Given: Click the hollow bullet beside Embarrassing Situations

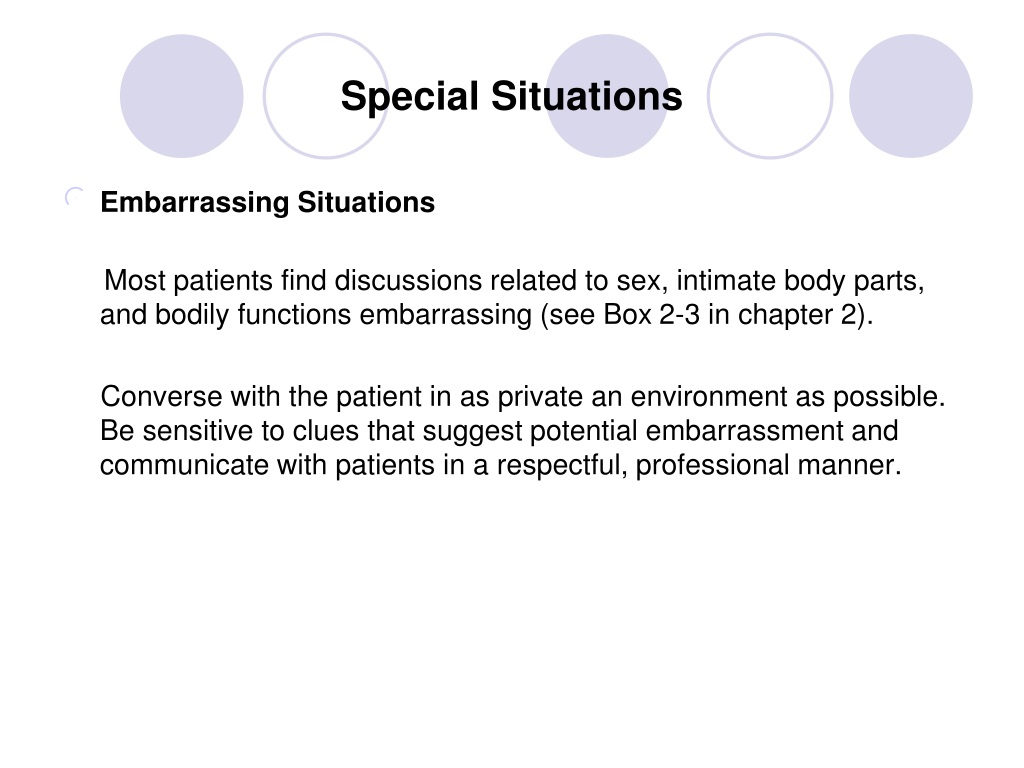Looking at the screenshot, I should point(74,197).
